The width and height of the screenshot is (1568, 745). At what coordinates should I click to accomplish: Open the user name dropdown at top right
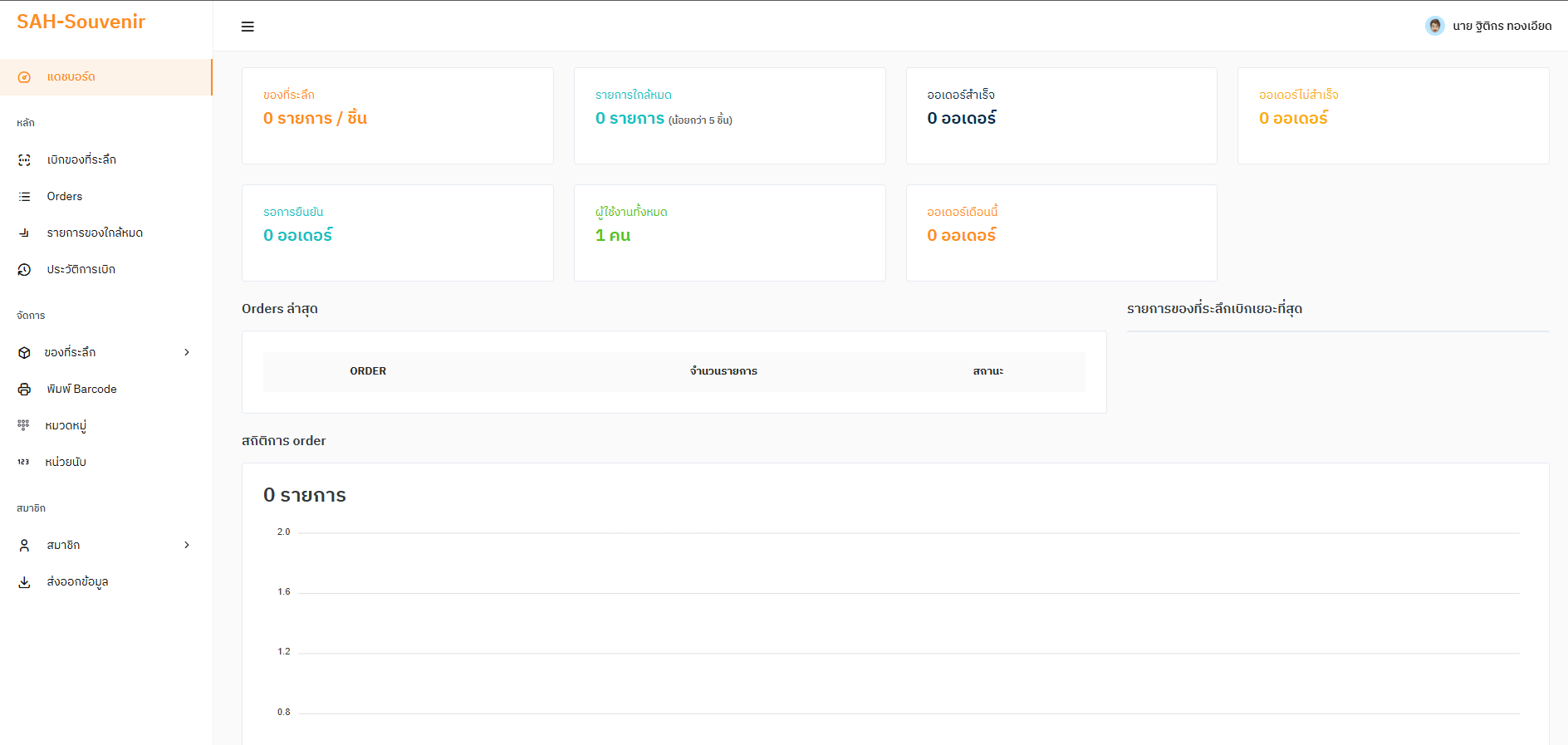(1502, 26)
